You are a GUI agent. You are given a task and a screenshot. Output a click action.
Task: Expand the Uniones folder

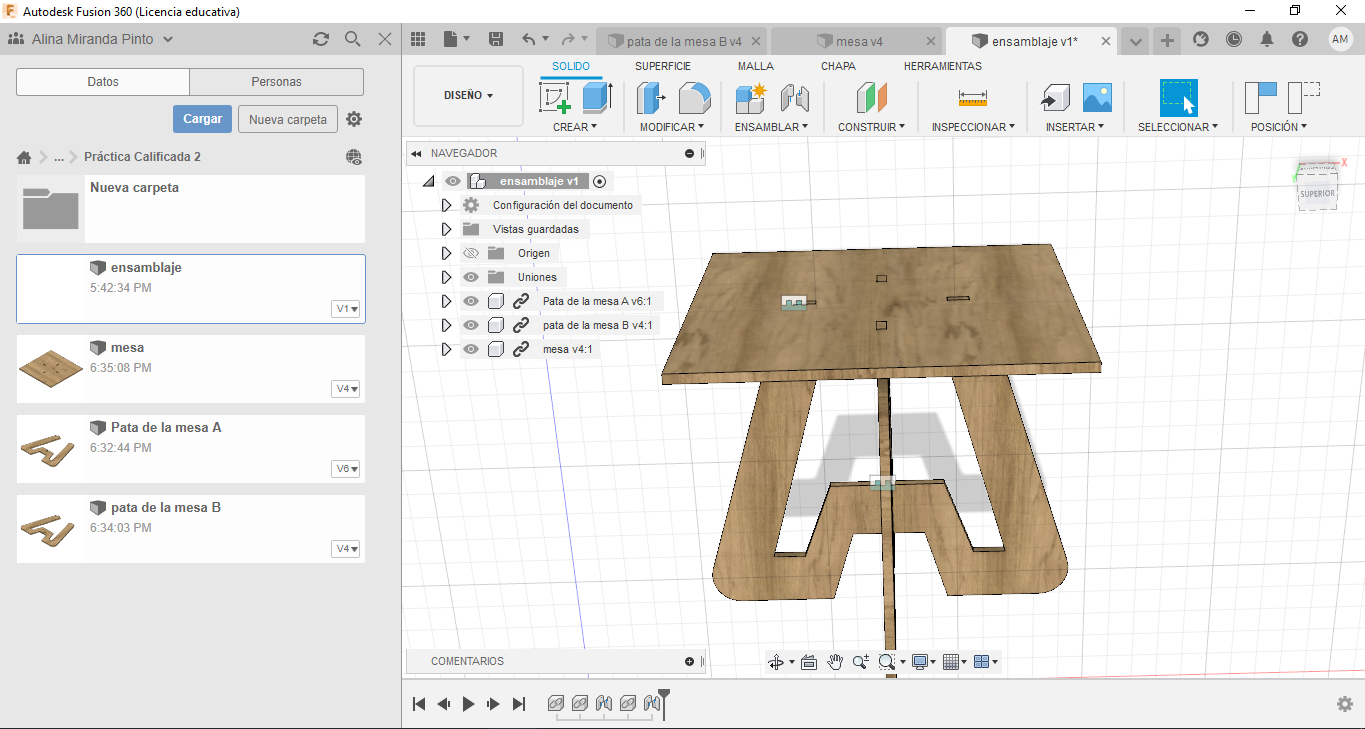click(447, 277)
